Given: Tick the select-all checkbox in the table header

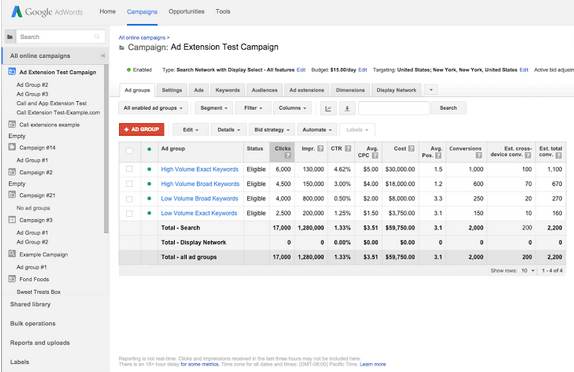Looking at the screenshot, I should [129, 150].
